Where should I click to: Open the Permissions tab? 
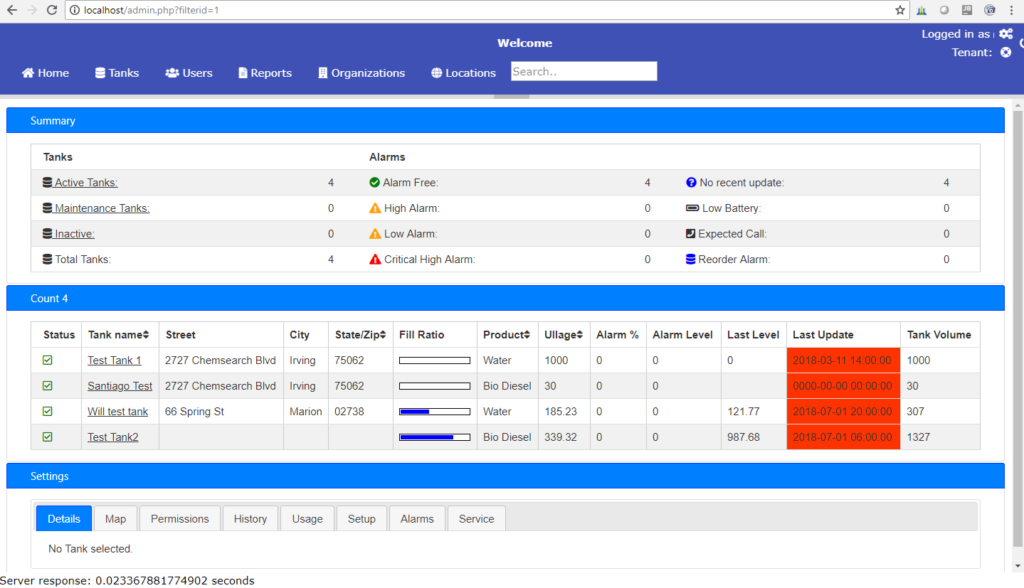pyautogui.click(x=180, y=518)
